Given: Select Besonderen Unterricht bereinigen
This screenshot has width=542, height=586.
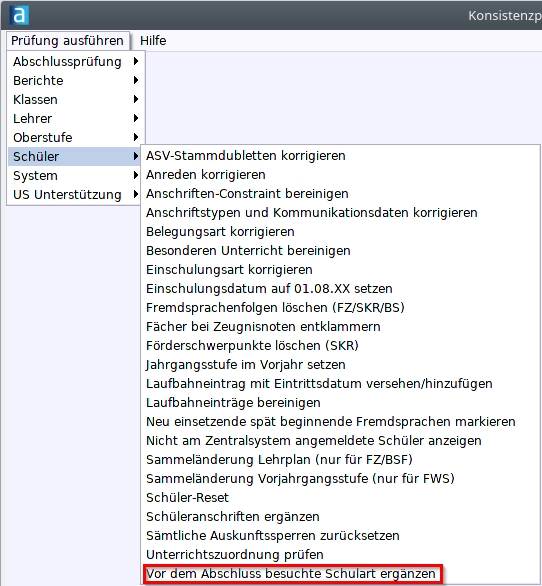Looking at the screenshot, I should click(x=340, y=250).
